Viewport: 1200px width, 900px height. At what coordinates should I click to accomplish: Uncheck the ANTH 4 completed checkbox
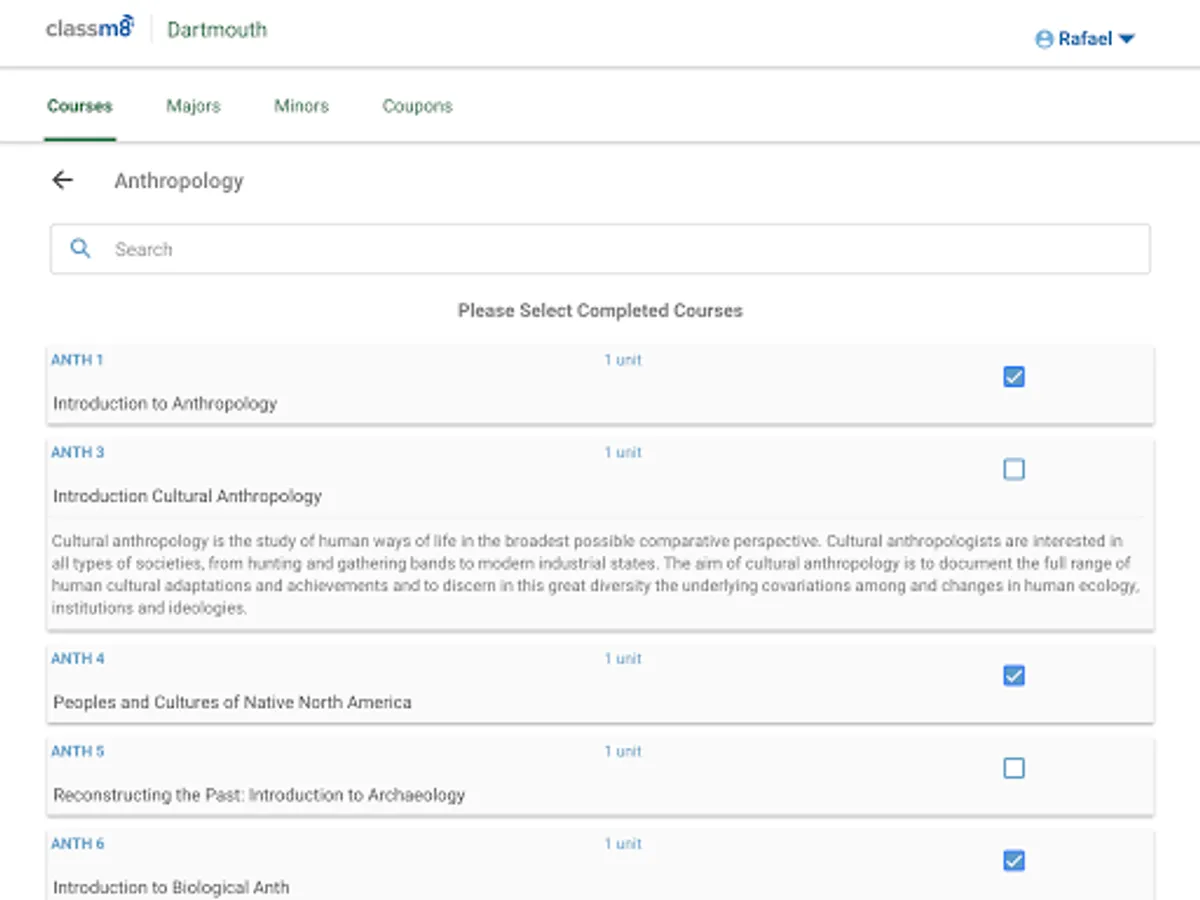(1013, 676)
